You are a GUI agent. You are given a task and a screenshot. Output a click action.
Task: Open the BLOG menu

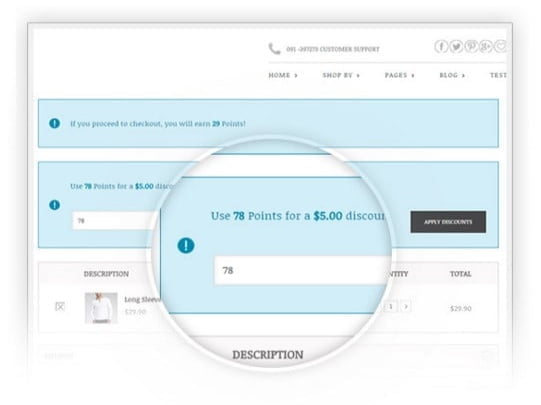(452, 75)
